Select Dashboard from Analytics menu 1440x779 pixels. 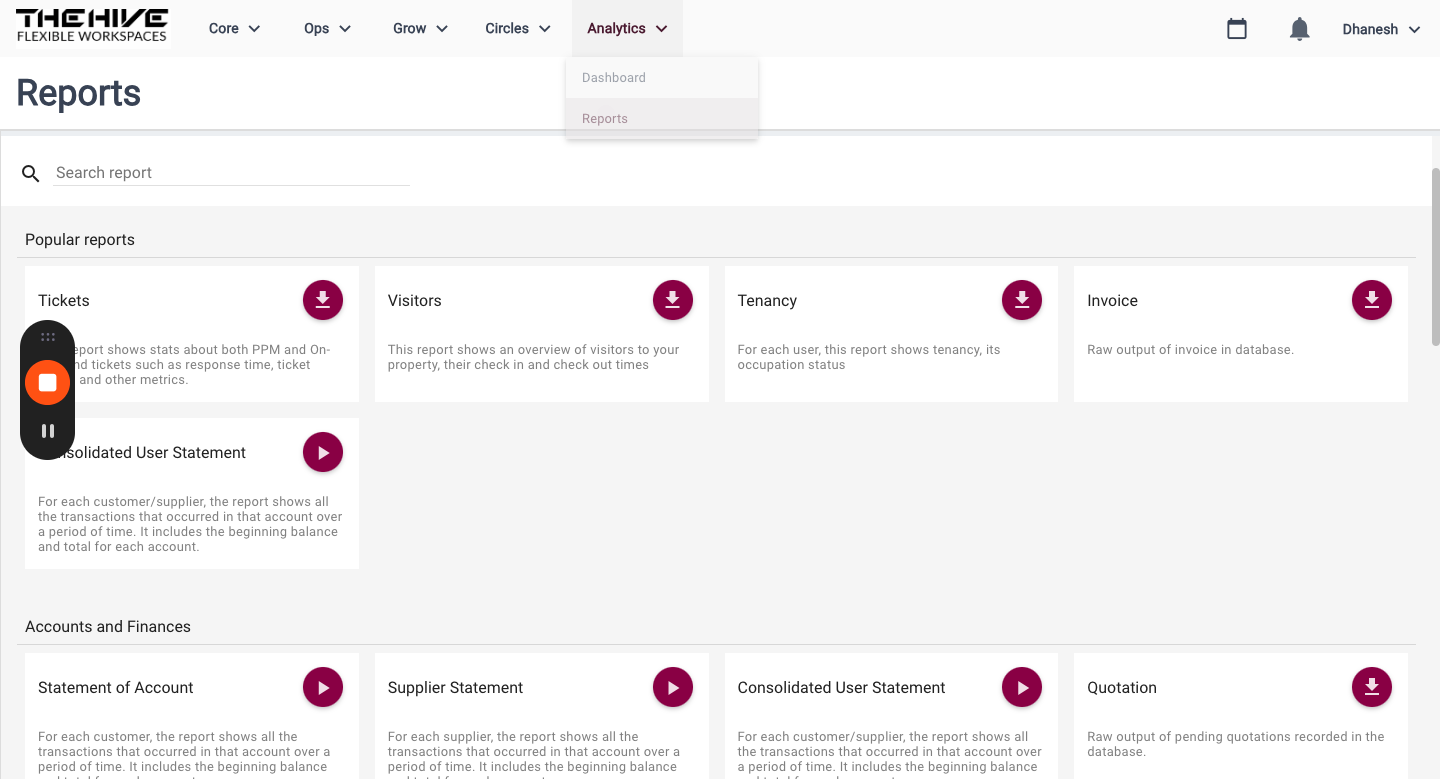click(661, 78)
